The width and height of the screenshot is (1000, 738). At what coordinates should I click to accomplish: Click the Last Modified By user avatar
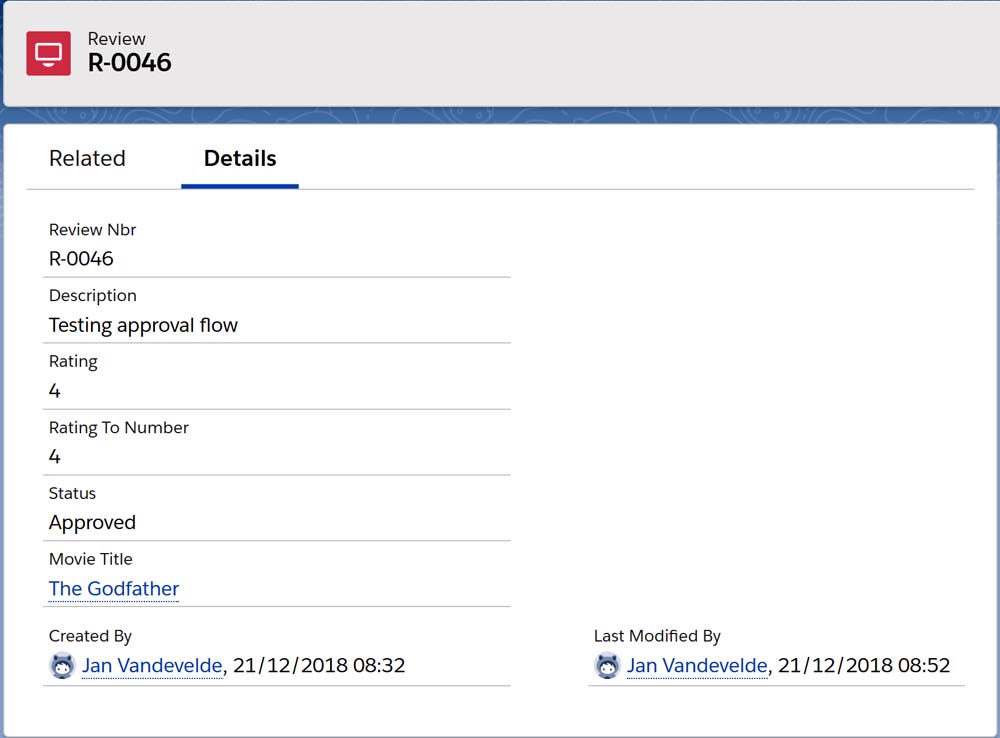(607, 666)
